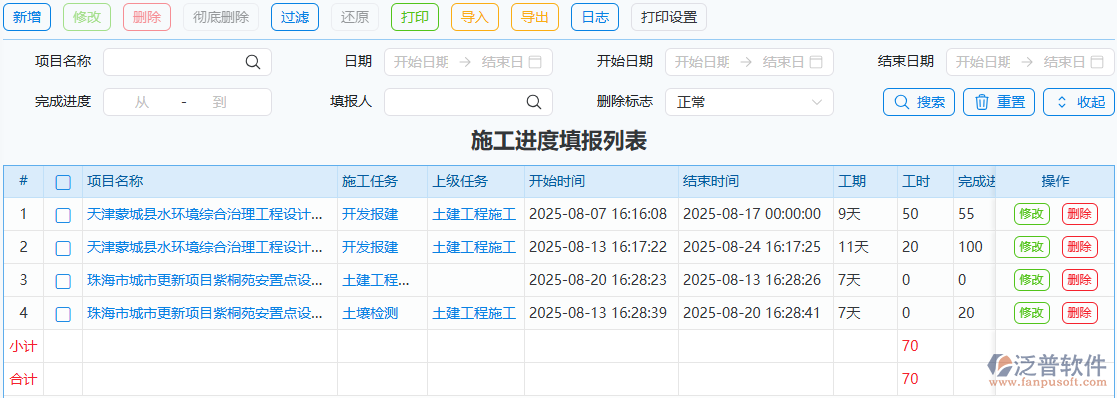This screenshot has height=398, width=1117.
Task: Click the 新增 button
Action: 27,18
